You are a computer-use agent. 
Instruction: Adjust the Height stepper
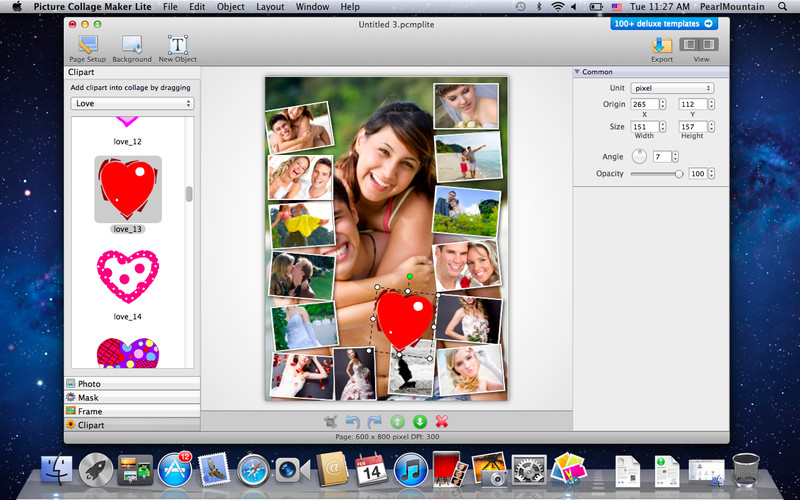tap(711, 127)
